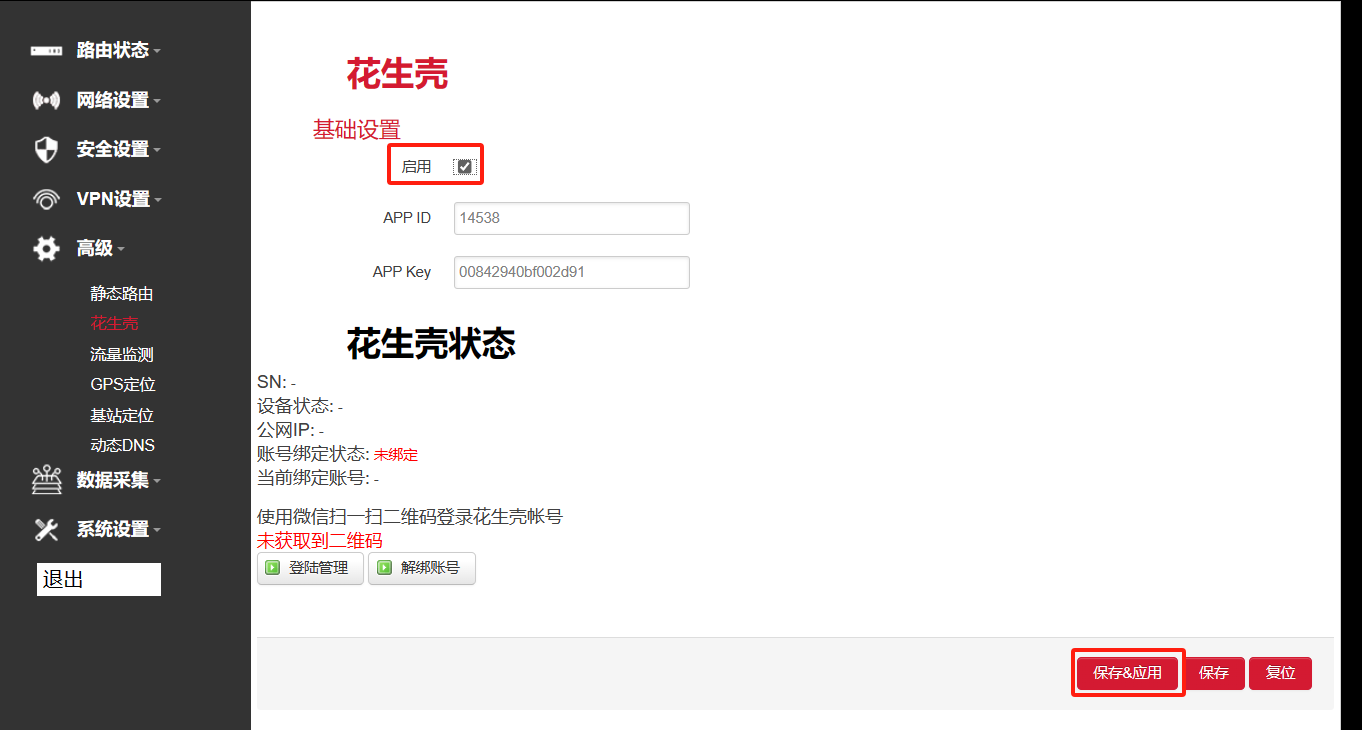This screenshot has width=1362, height=730.
Task: Select 流量监测 under 高级
Action: 122,353
